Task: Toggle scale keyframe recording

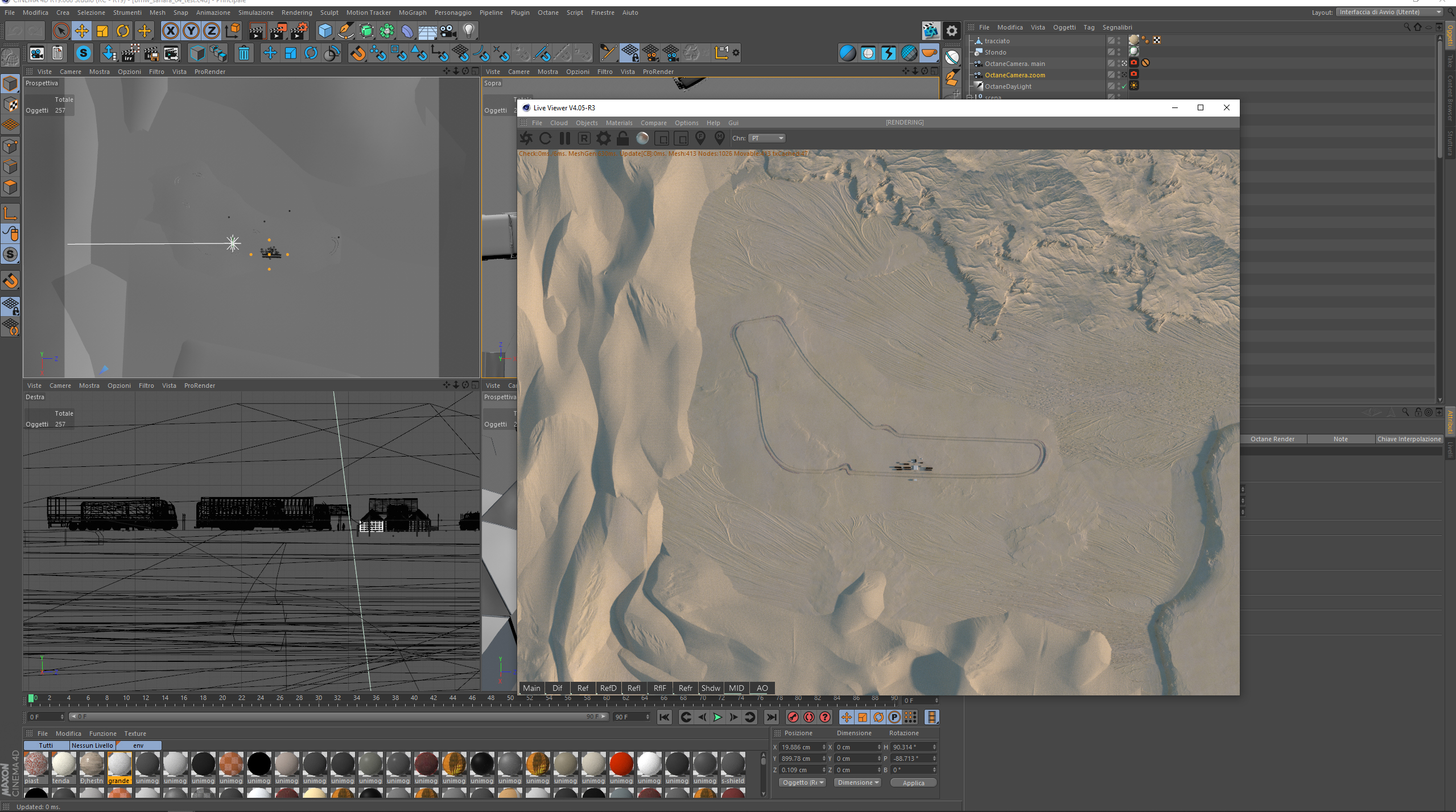Action: coord(863,717)
